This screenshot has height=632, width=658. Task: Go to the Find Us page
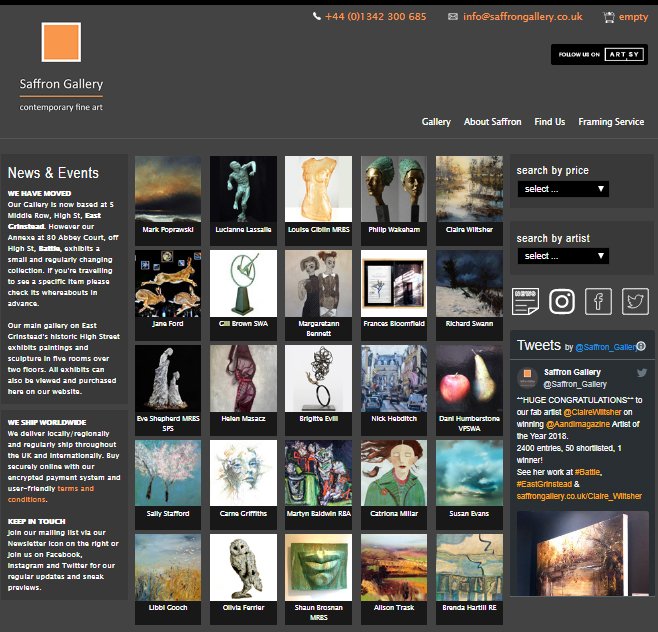[x=550, y=122]
